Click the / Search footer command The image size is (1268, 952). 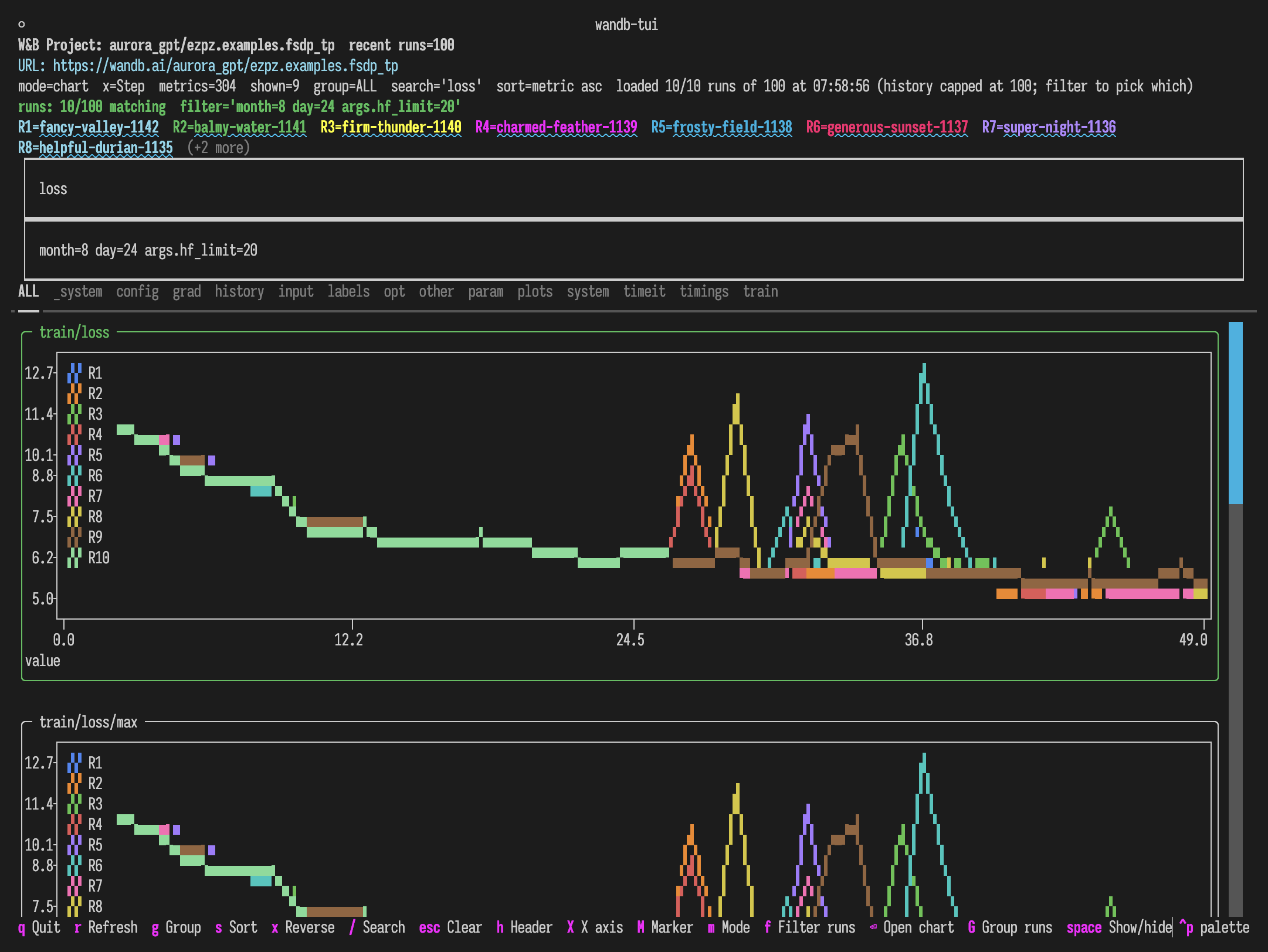coord(377,927)
